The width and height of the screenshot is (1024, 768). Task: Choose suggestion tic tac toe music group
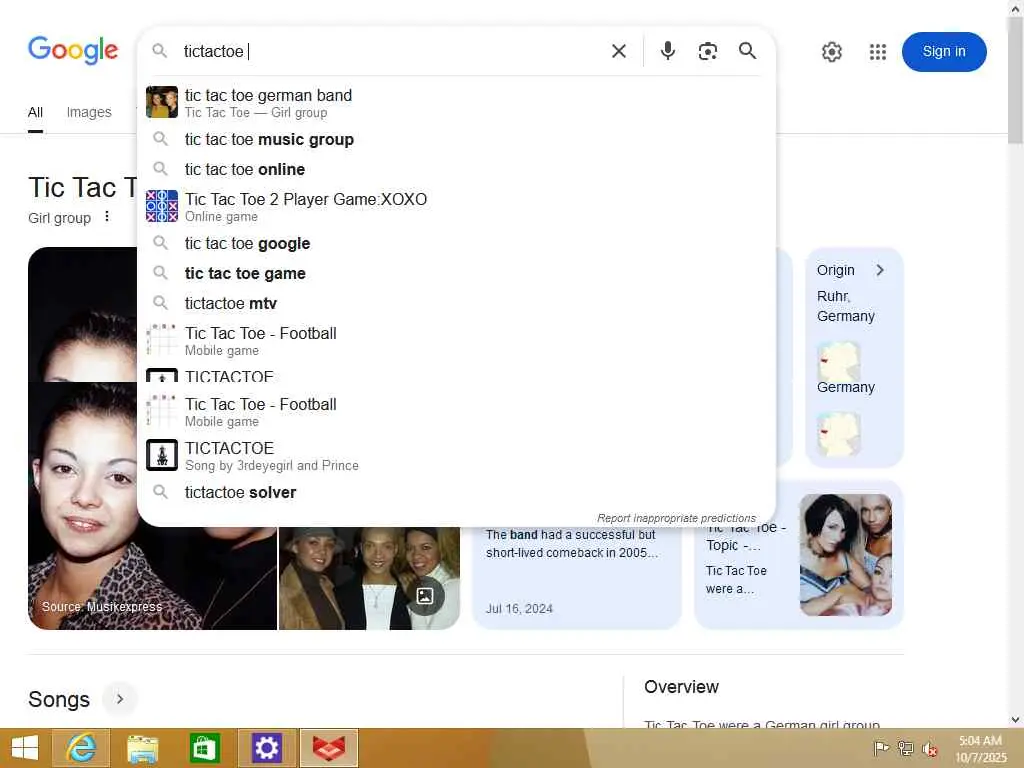(456, 139)
